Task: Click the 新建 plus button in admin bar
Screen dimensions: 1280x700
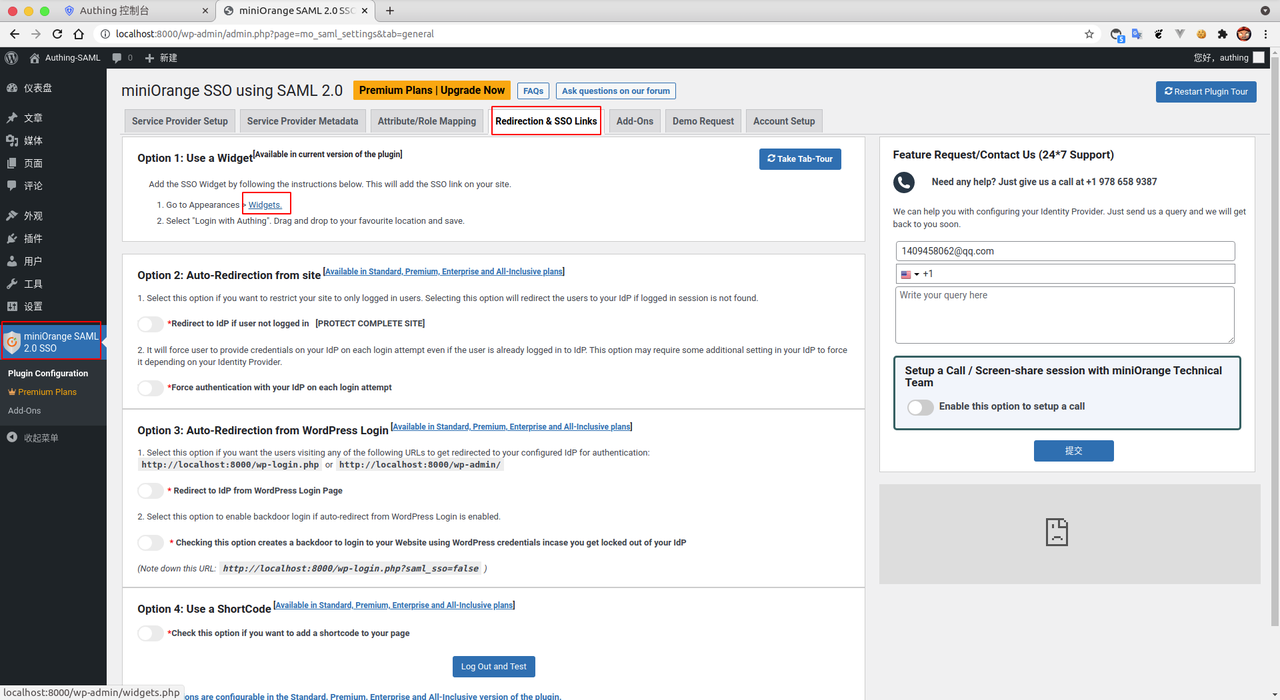Action: click(x=161, y=58)
